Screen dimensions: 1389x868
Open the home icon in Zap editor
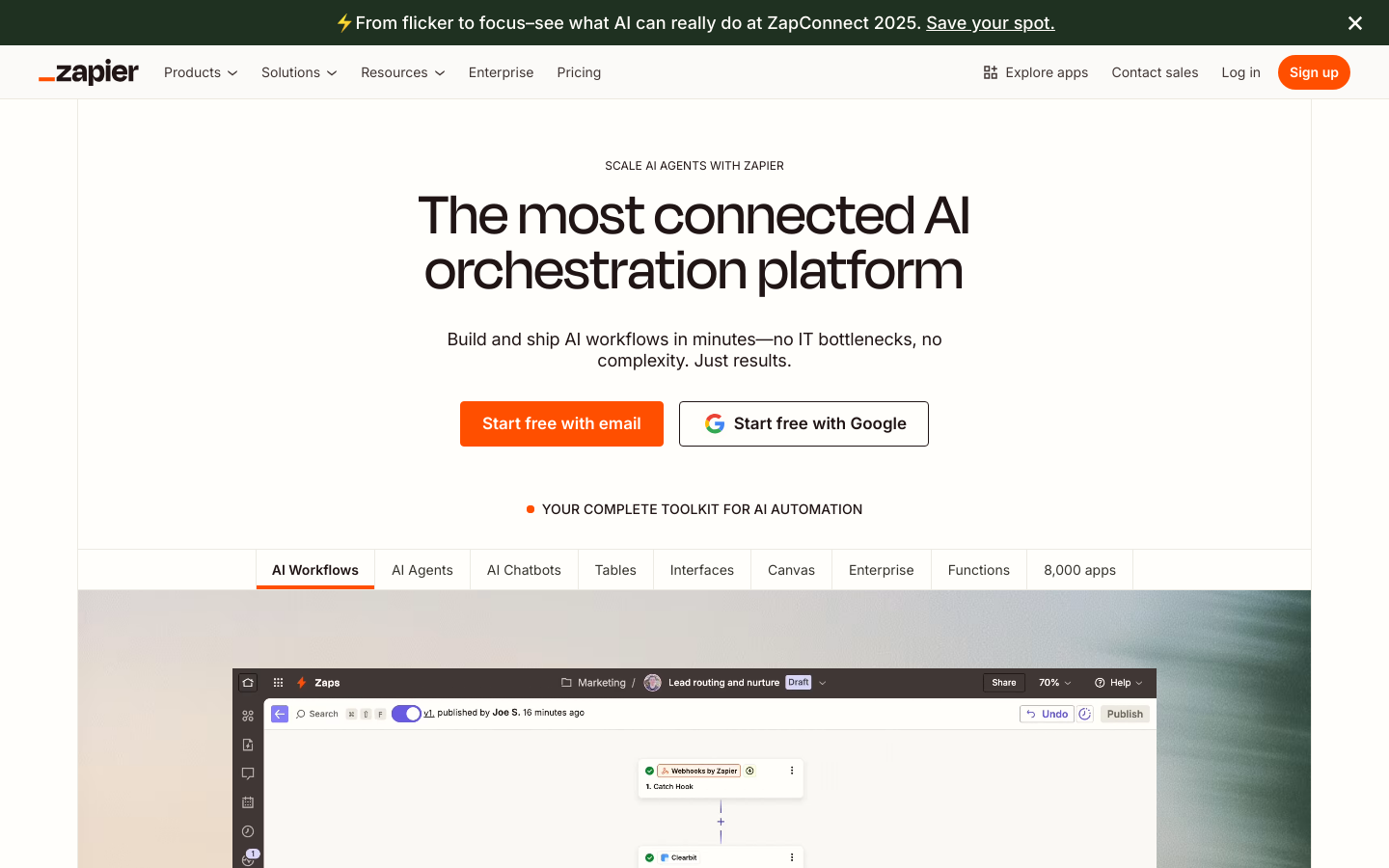click(x=248, y=683)
